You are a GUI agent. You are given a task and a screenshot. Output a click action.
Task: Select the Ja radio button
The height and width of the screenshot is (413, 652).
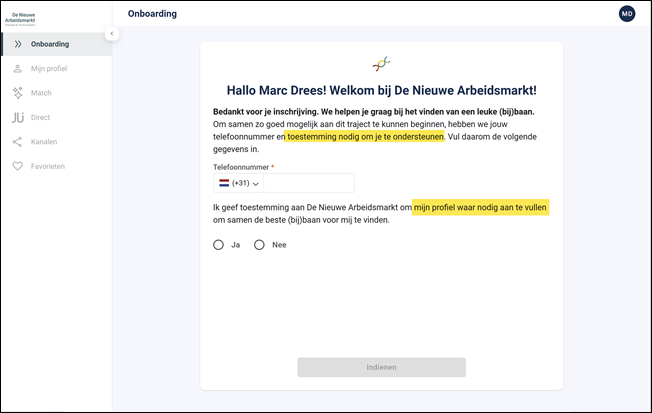(218, 245)
